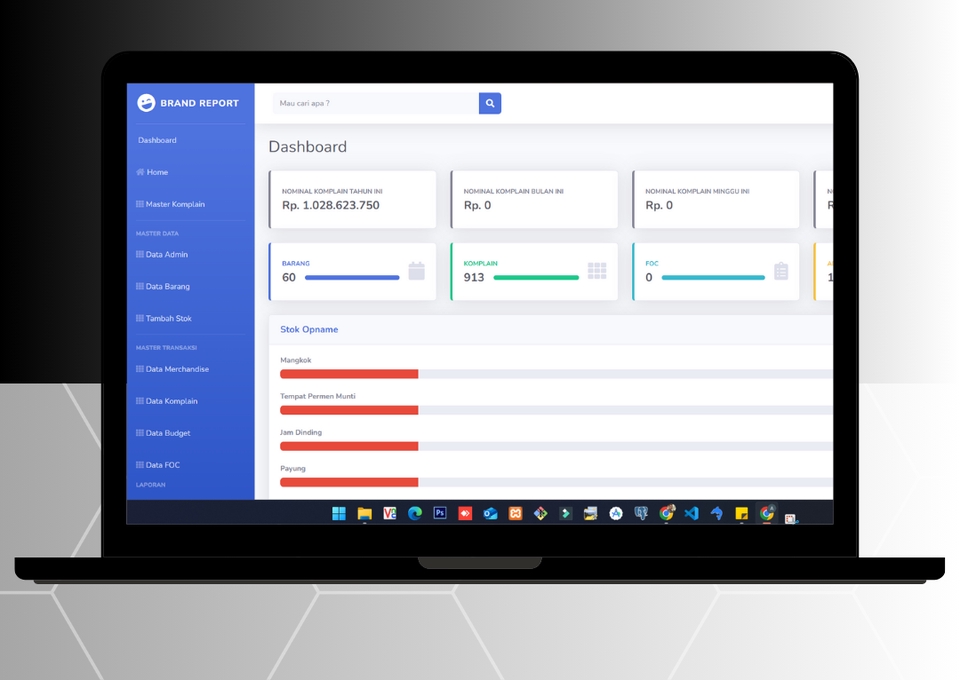This screenshot has width=960, height=680.
Task: Open Master Komplain in sidebar
Action: point(174,204)
